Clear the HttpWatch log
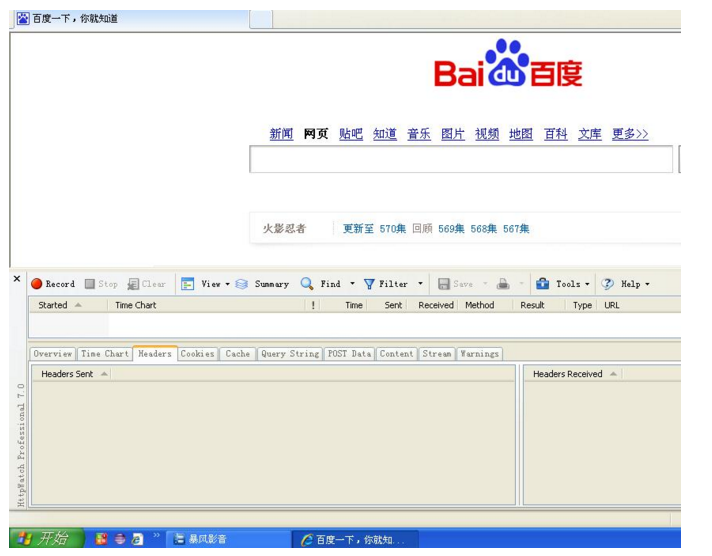 [146, 284]
